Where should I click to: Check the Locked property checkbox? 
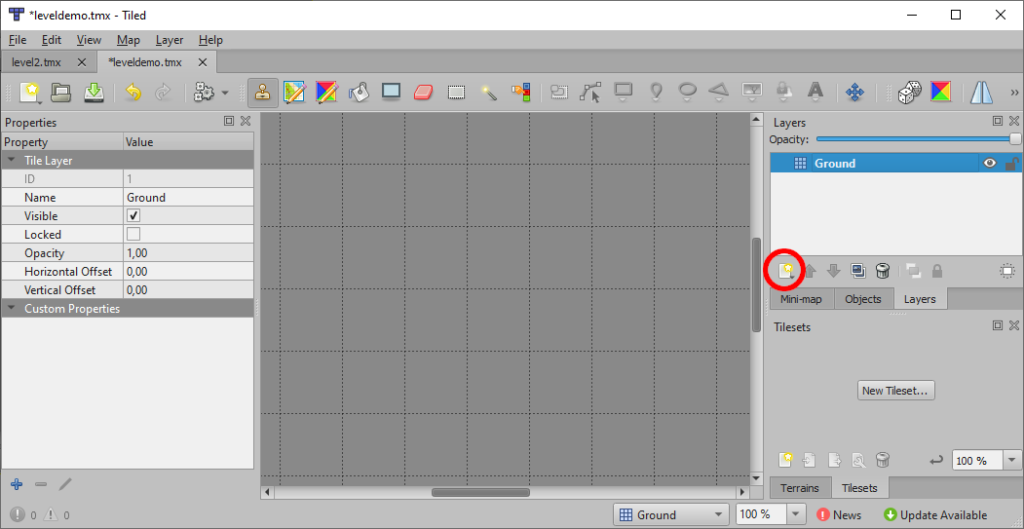tap(133, 234)
